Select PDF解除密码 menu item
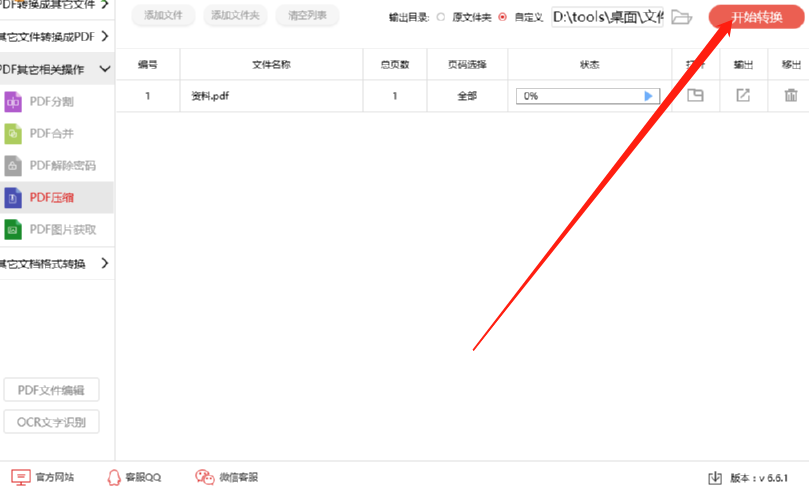The width and height of the screenshot is (809, 488). 57,166
